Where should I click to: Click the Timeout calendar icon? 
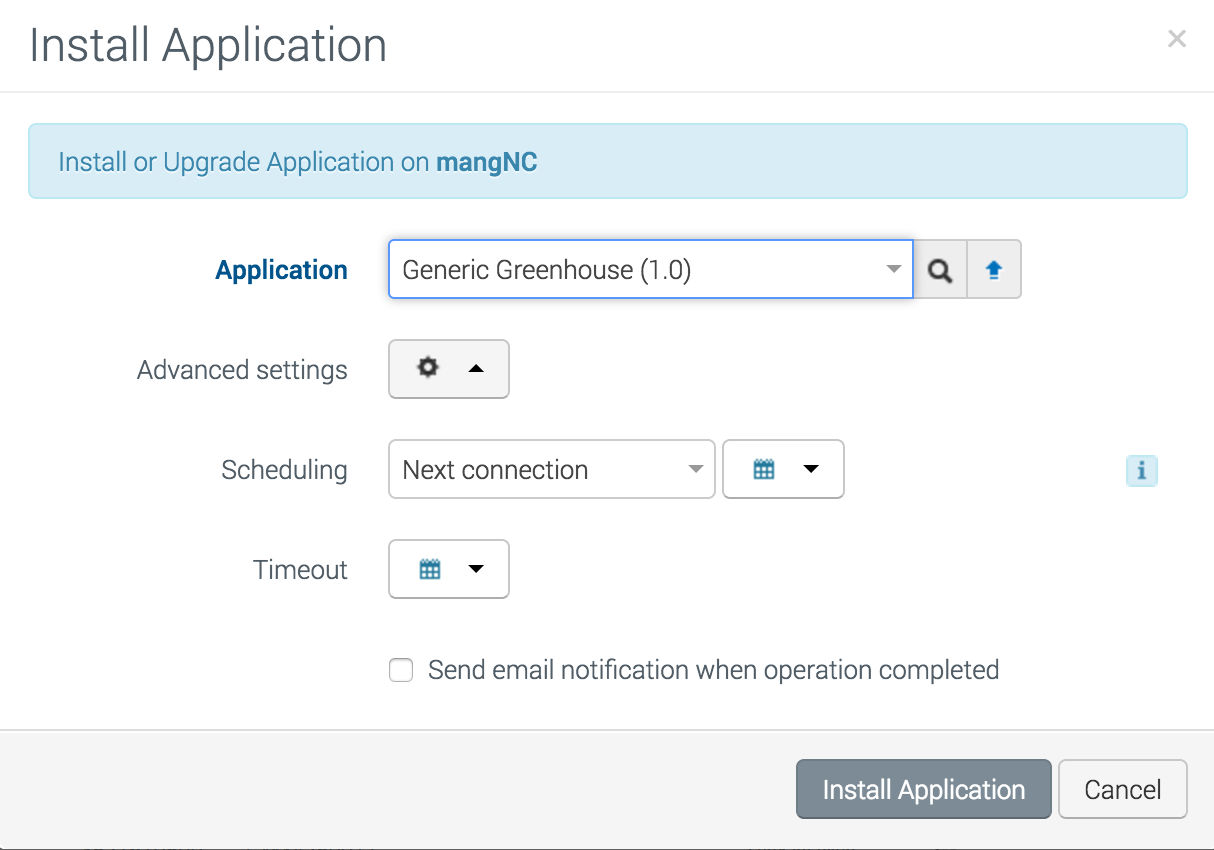430,569
